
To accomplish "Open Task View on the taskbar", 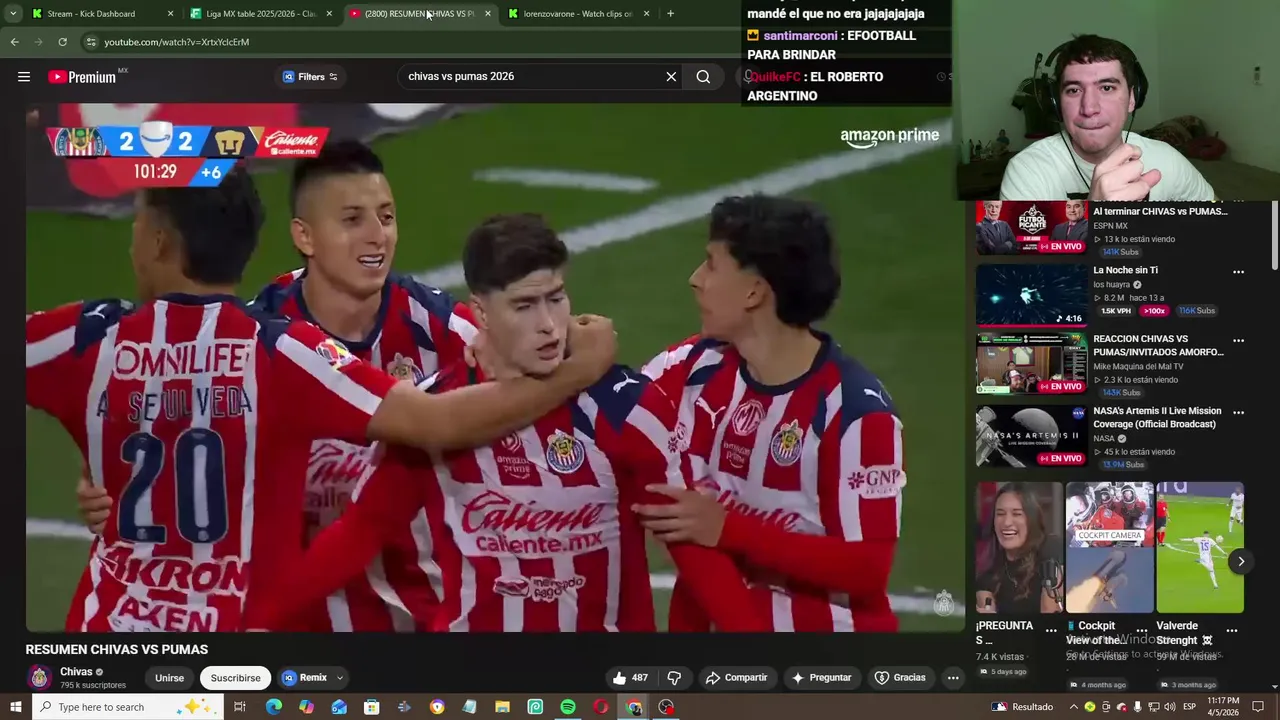I will coord(240,707).
